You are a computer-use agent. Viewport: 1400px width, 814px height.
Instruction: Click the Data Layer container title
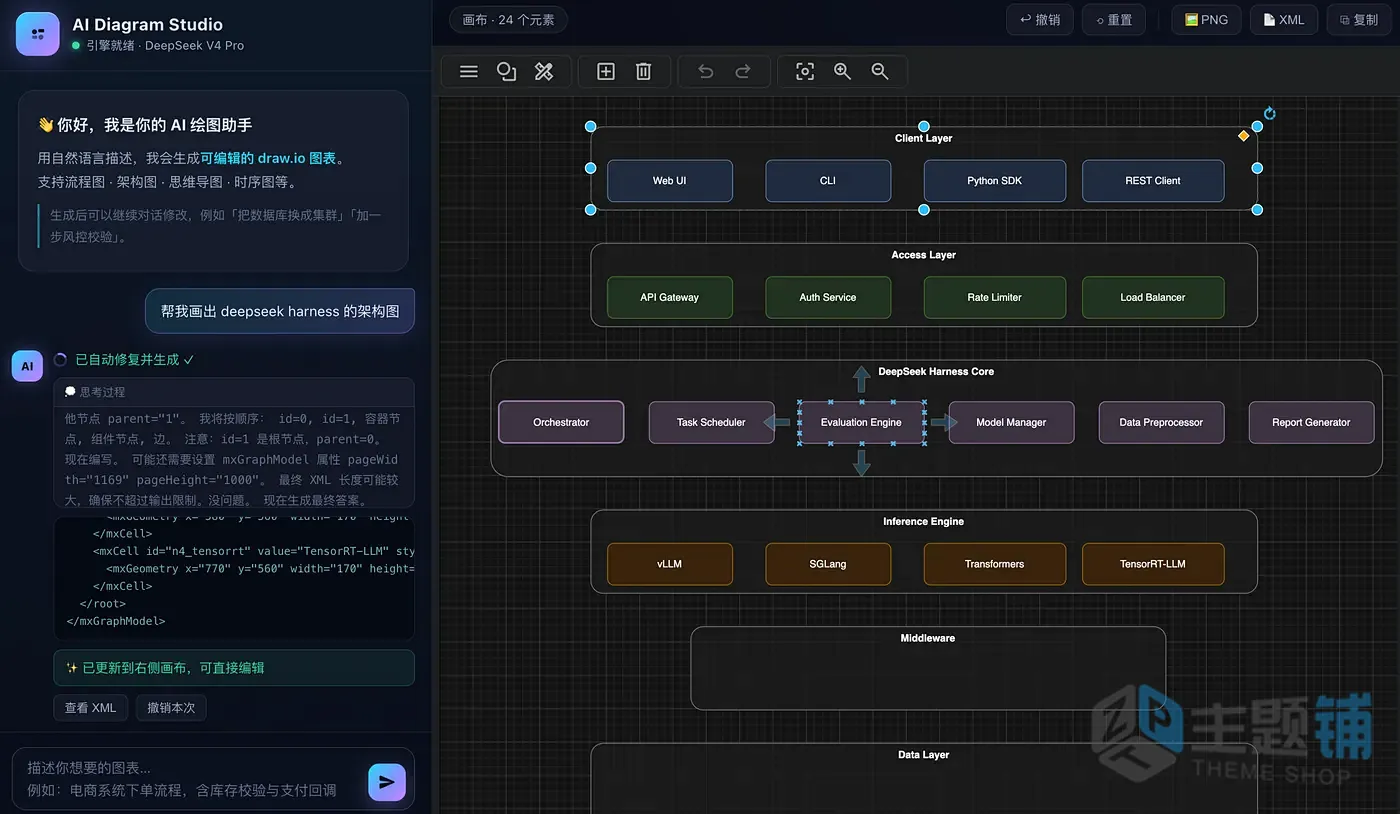[924, 755]
